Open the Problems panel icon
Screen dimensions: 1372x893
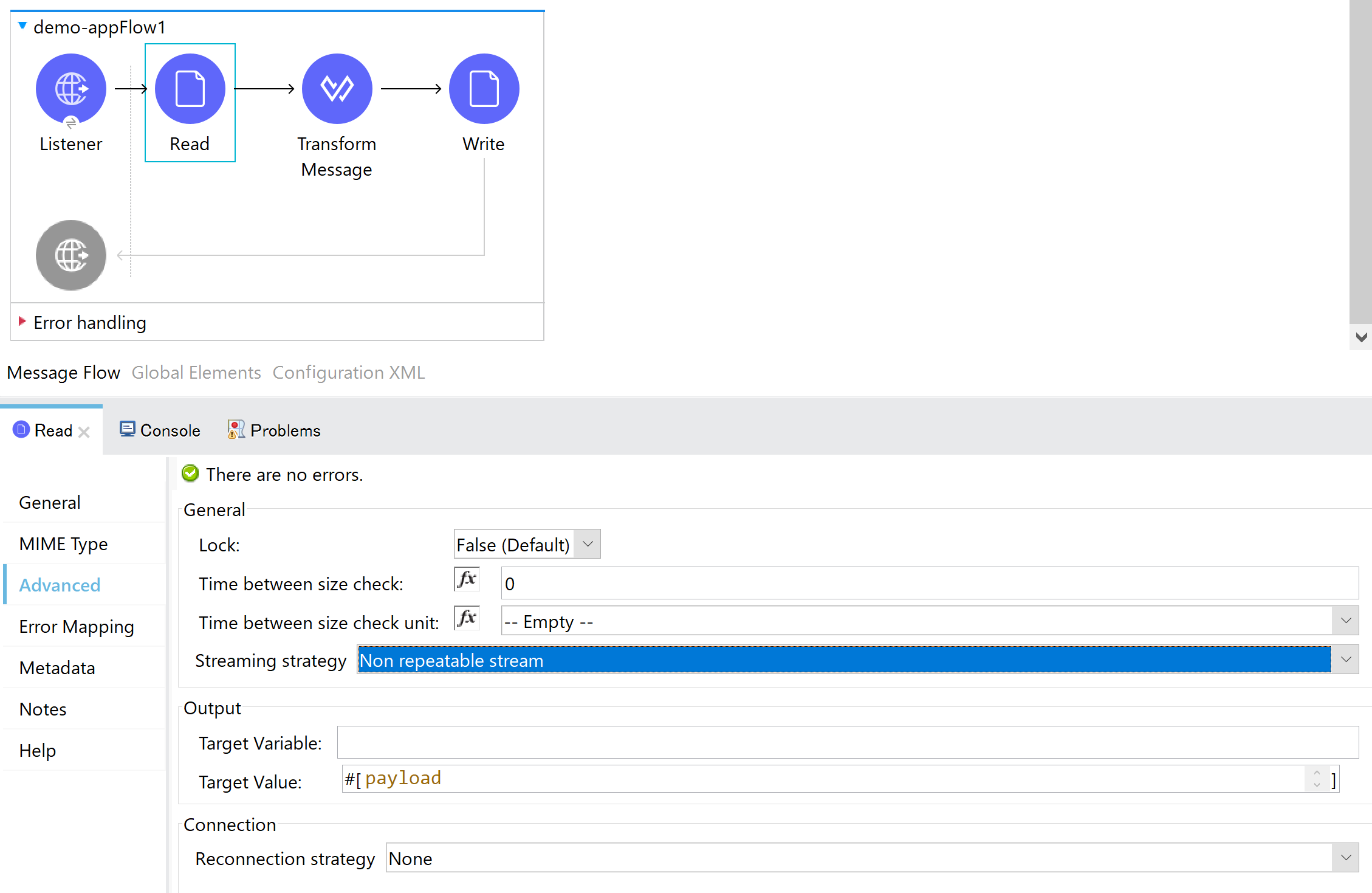[x=236, y=430]
